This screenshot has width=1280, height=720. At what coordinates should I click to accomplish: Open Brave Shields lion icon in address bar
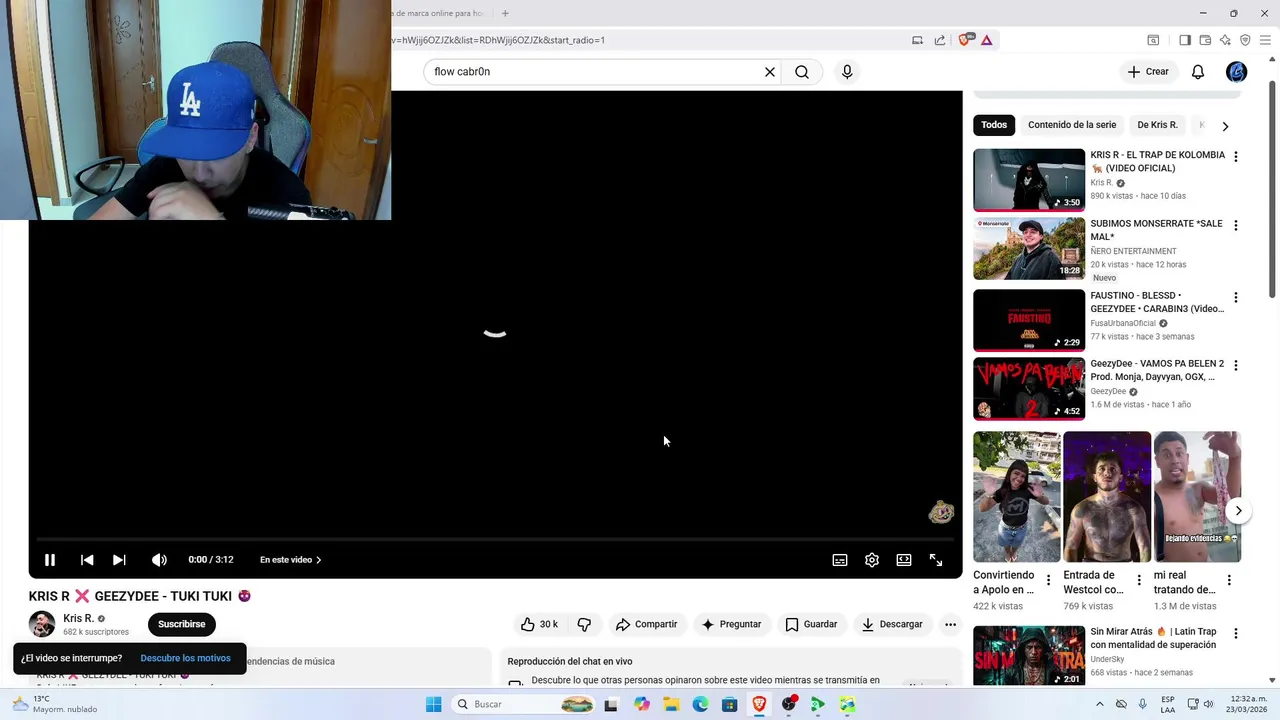coord(965,40)
